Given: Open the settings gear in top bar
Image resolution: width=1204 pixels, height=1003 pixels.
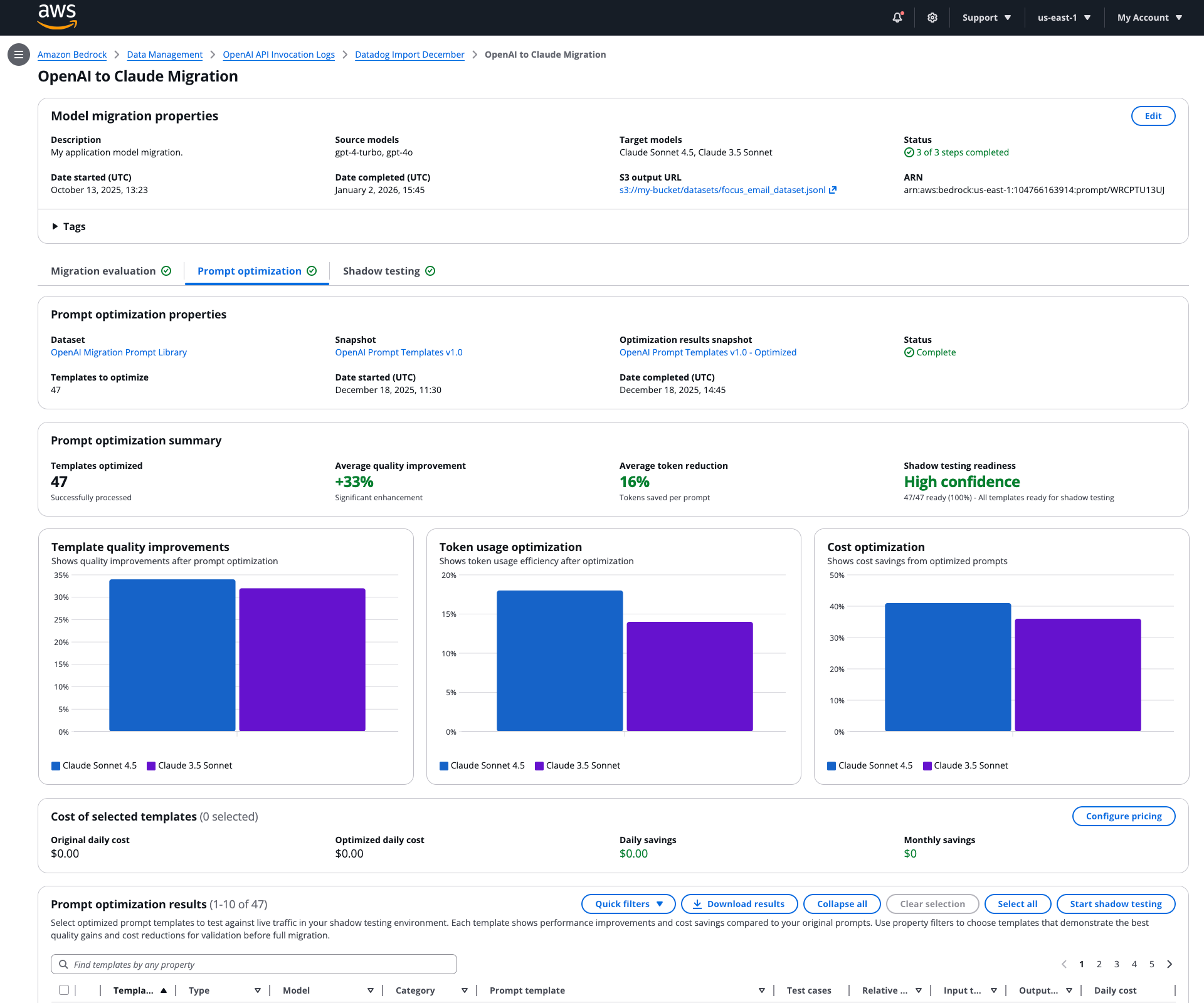Looking at the screenshot, I should point(932,18).
